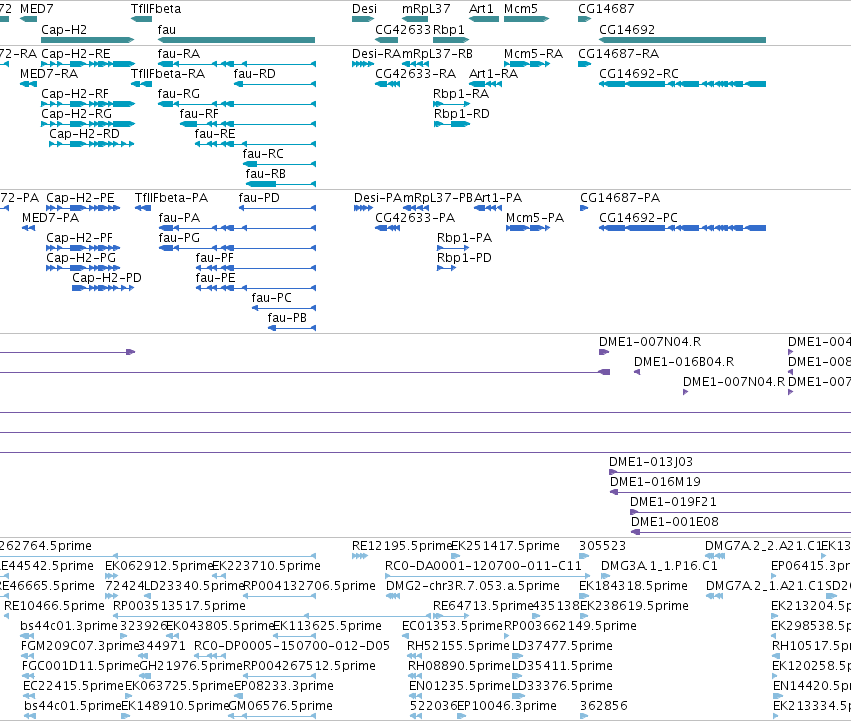Screen dimensions: 851x721
Task: Select the Rbp1 gene bar
Action: tap(451, 40)
